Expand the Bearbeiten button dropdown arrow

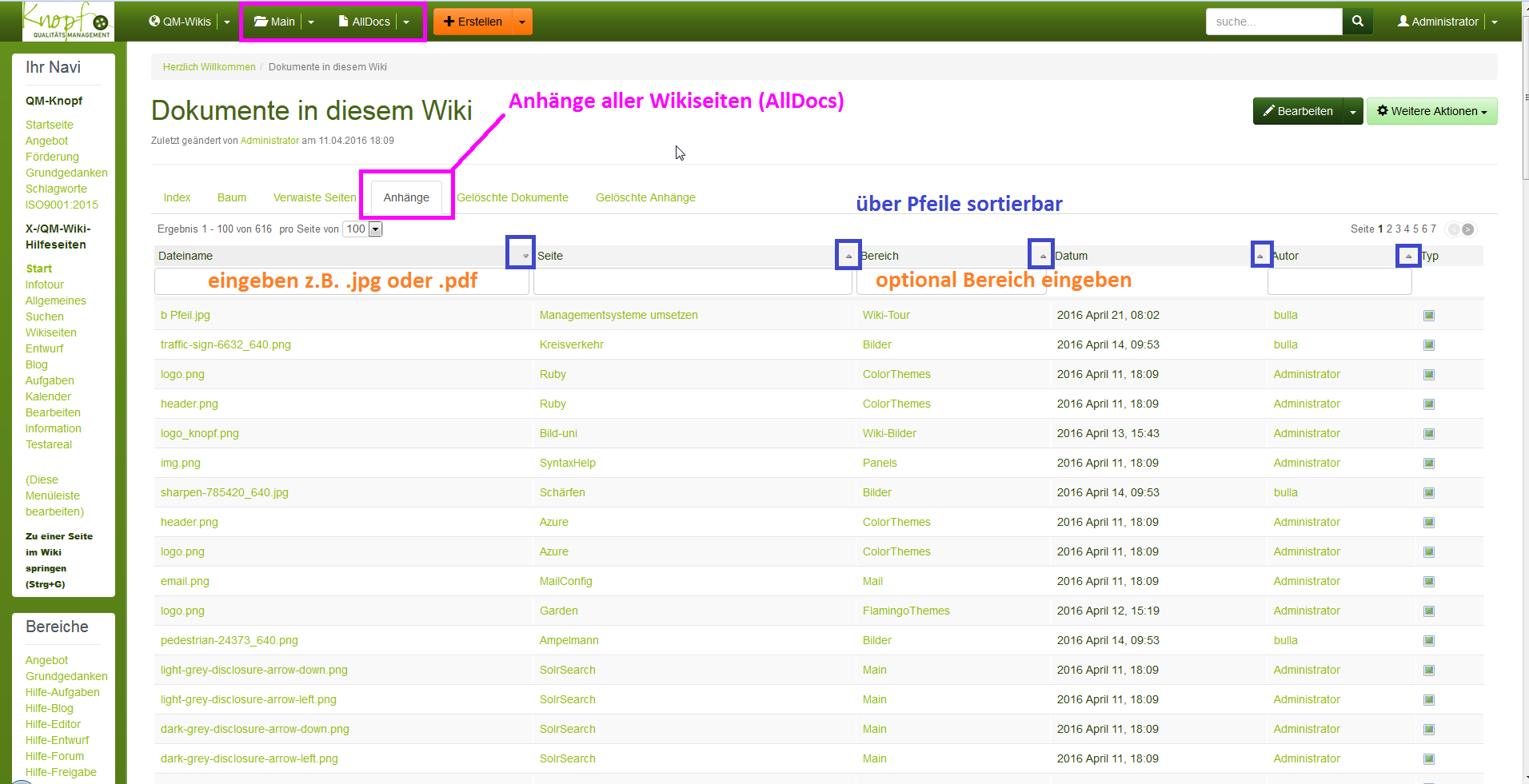(x=1352, y=112)
